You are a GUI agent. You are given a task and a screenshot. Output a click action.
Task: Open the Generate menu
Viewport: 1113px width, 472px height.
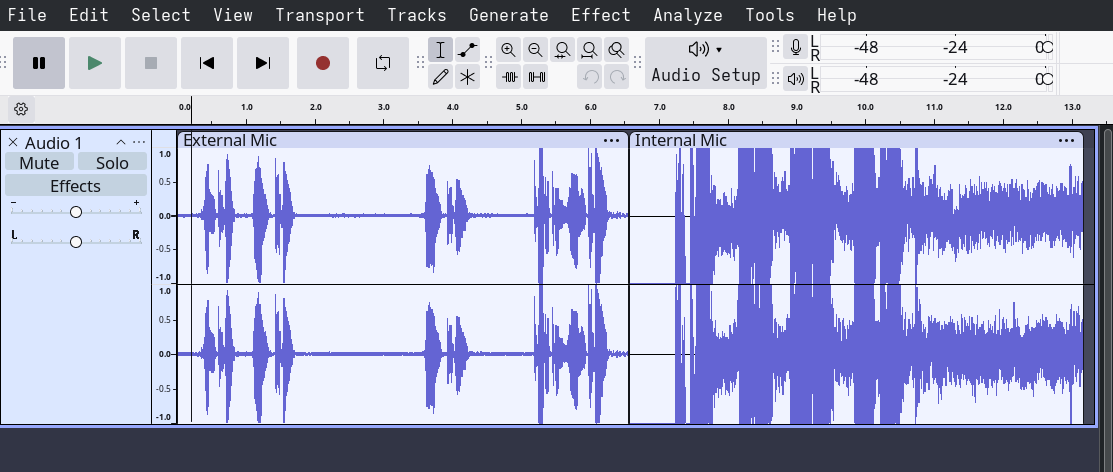(x=508, y=15)
